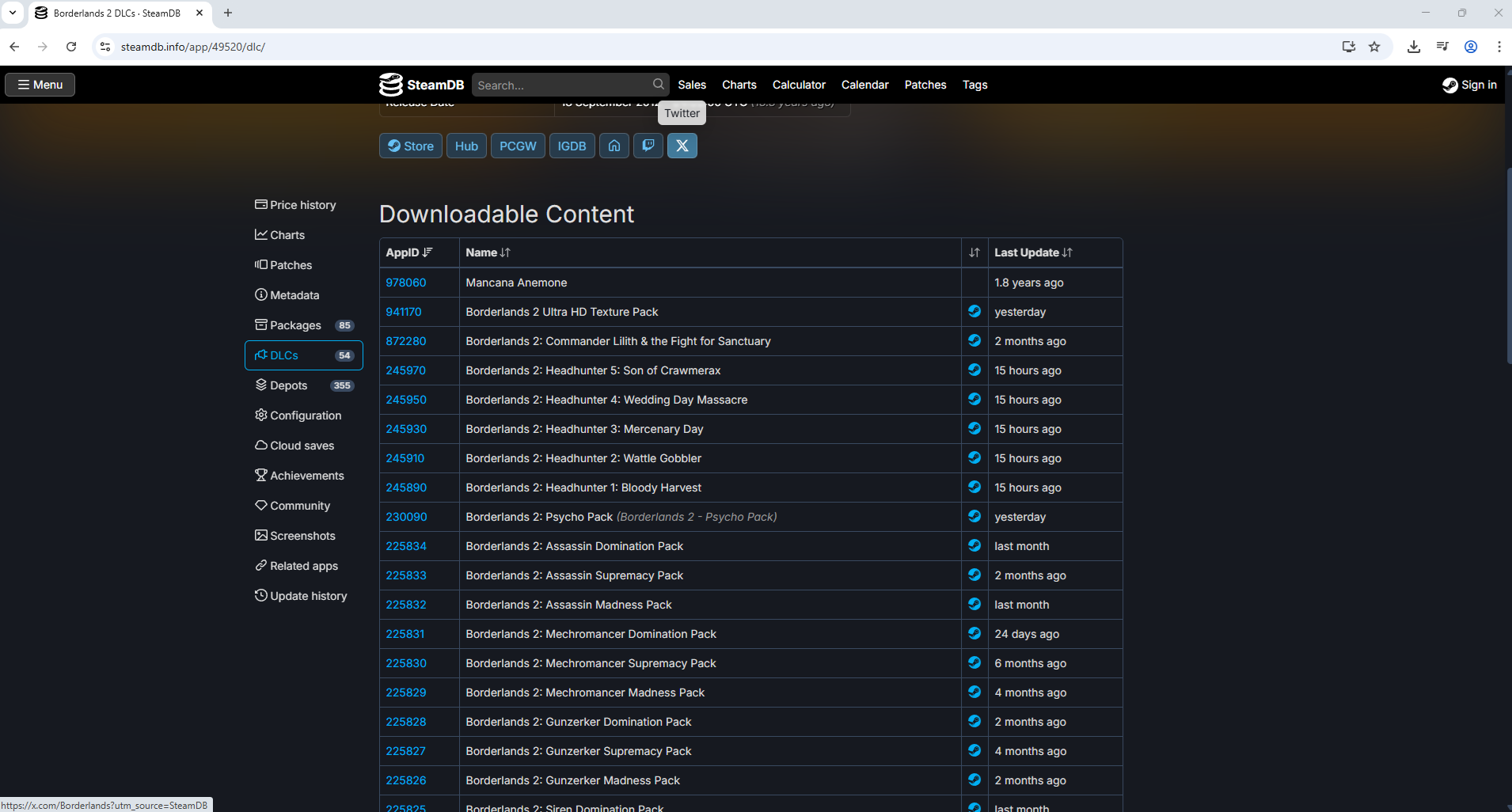Click the search magnifier icon
This screenshot has height=812, width=1512.
pyautogui.click(x=658, y=85)
